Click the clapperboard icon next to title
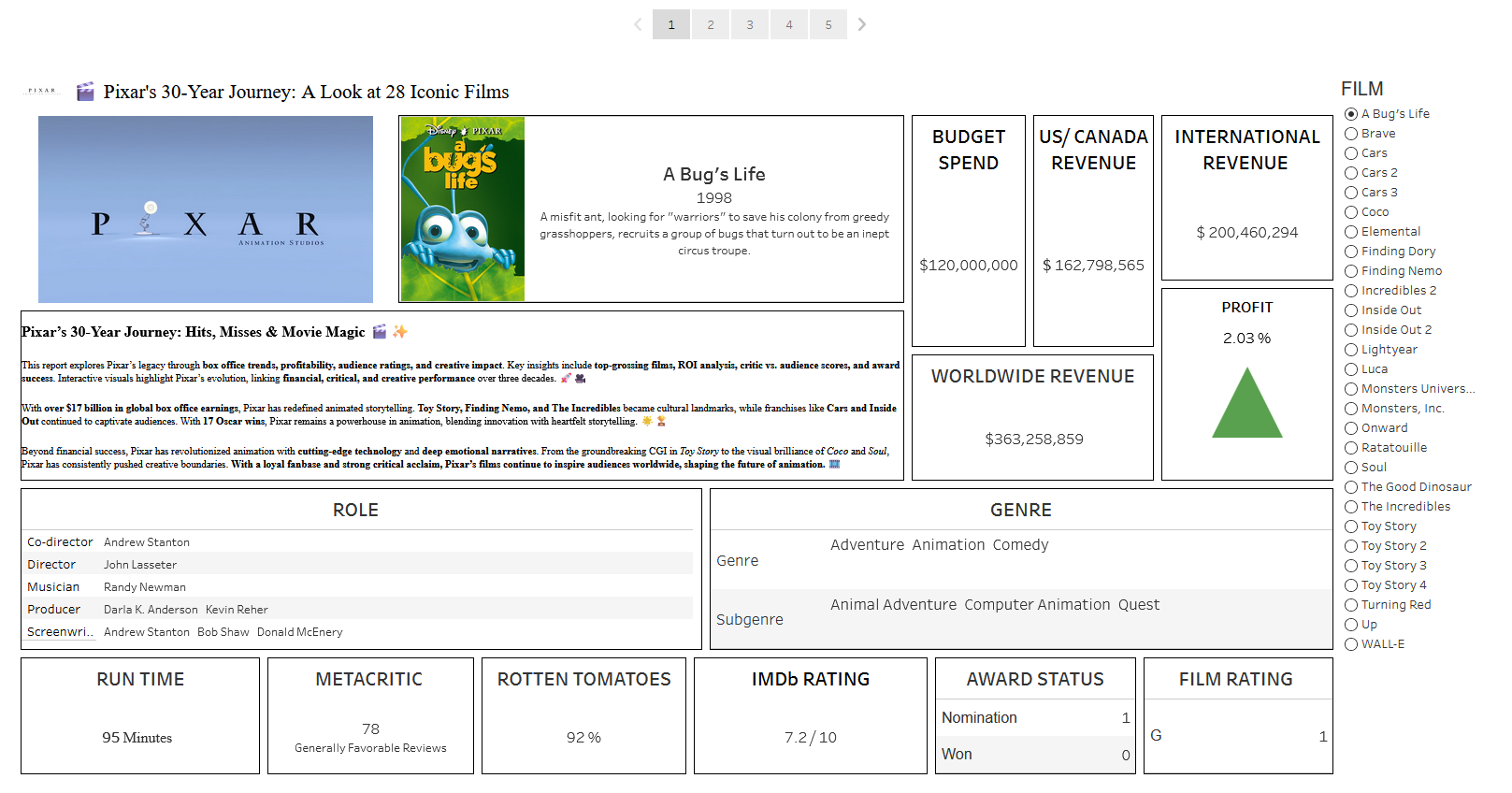Viewport: 1512px width, 793px height. pos(85,92)
